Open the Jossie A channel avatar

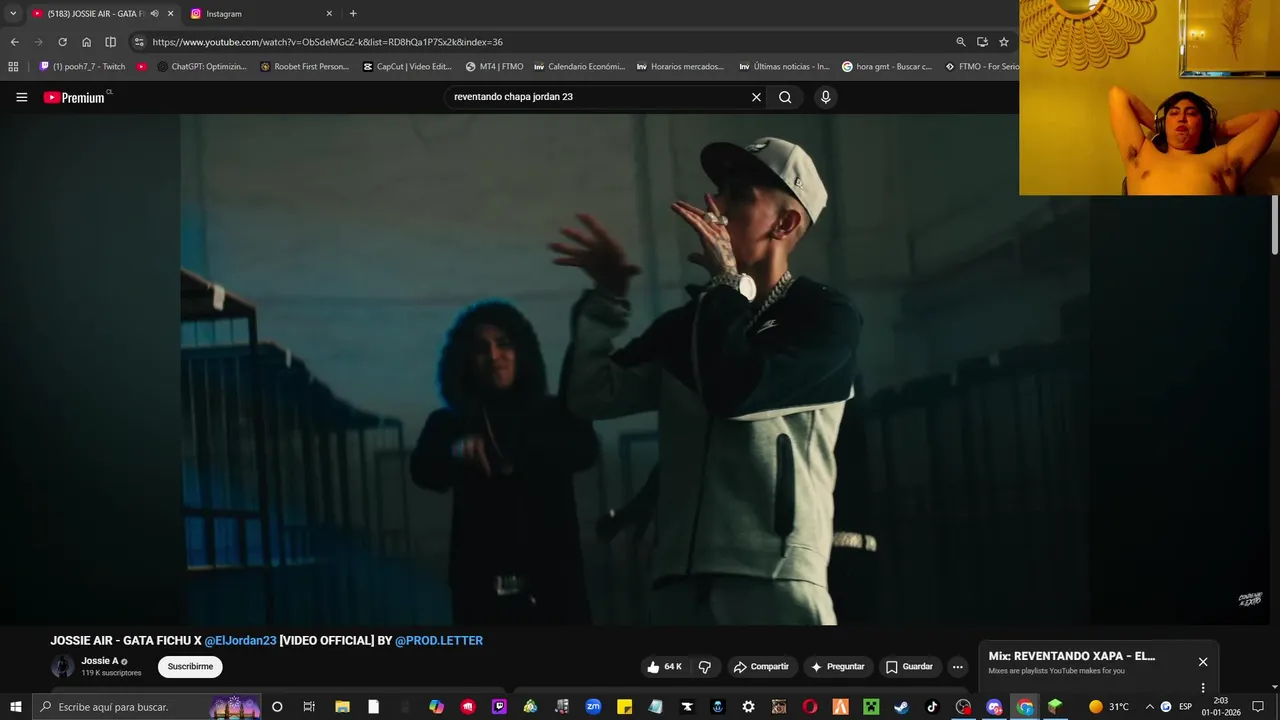(x=63, y=666)
